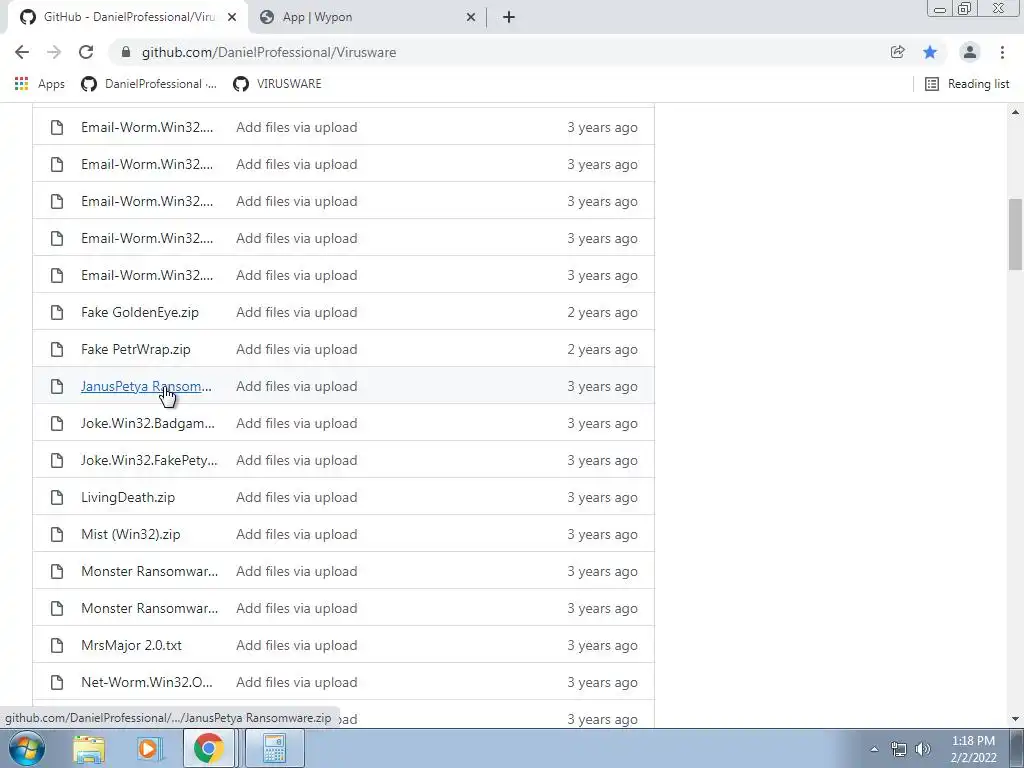Open Fake PetrWrap.zip file
The image size is (1024, 768).
pos(136,349)
